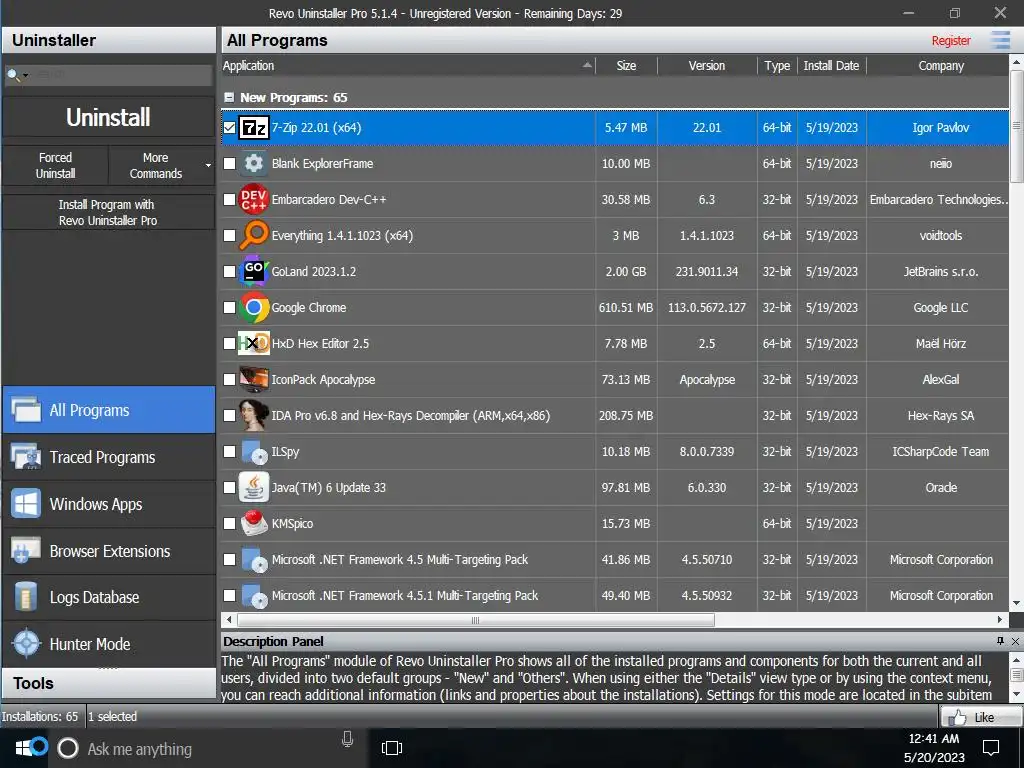Switch to Traced Programs module
The width and height of the screenshot is (1024, 768).
click(x=109, y=457)
